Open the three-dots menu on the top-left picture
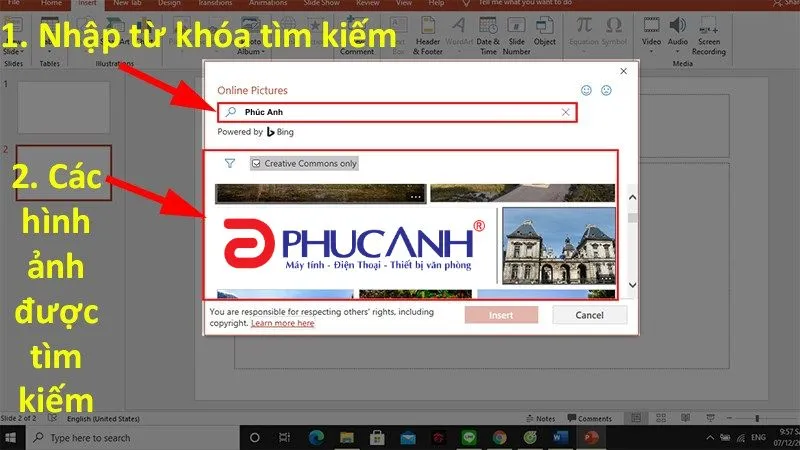The width and height of the screenshot is (800, 450). point(416,196)
